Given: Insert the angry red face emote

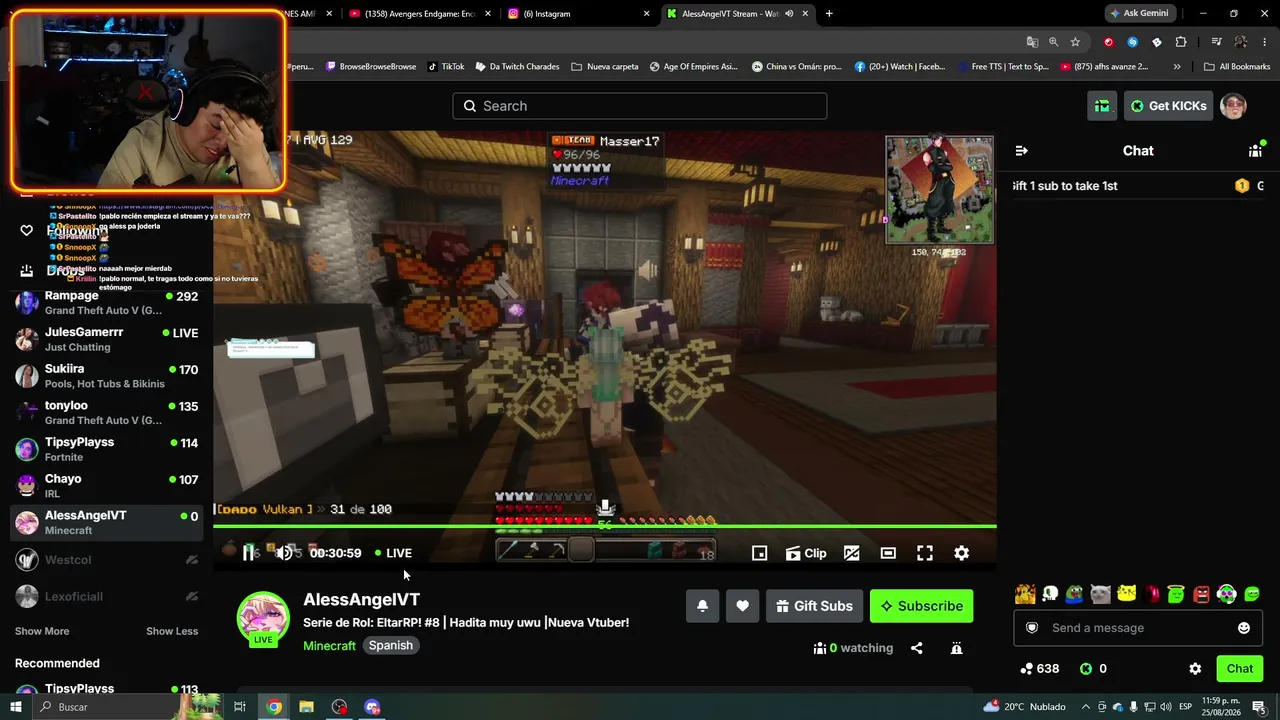Looking at the screenshot, I should 1202,595.
